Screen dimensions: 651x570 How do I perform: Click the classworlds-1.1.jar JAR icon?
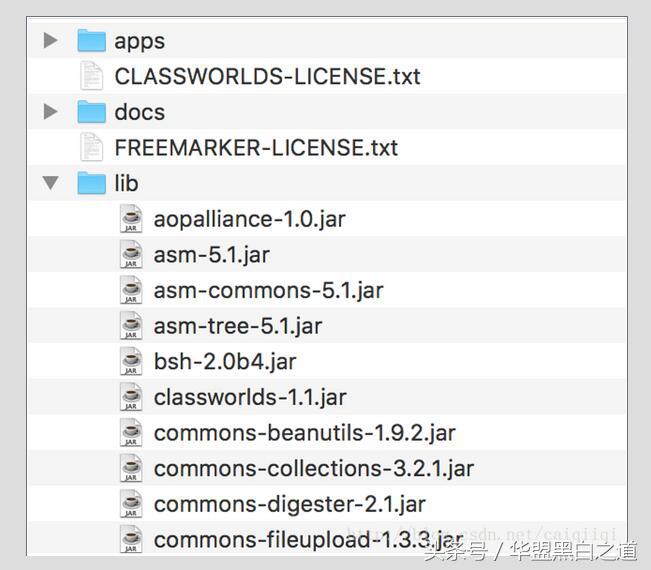click(131, 397)
